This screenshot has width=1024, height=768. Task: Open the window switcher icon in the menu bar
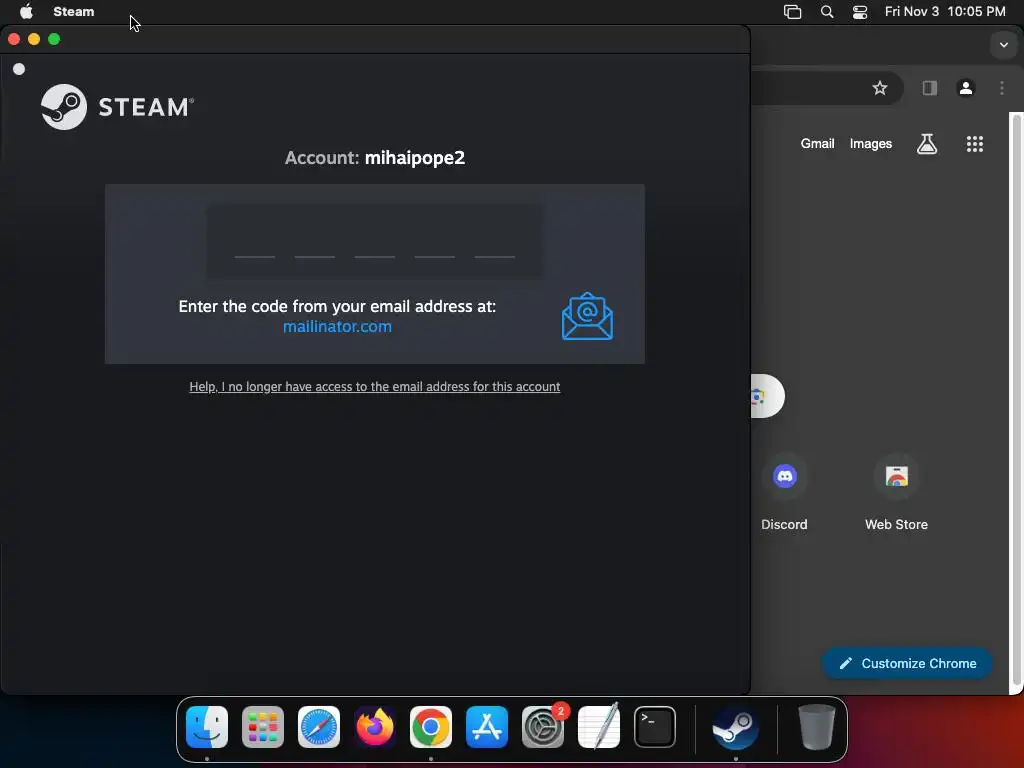click(x=792, y=12)
